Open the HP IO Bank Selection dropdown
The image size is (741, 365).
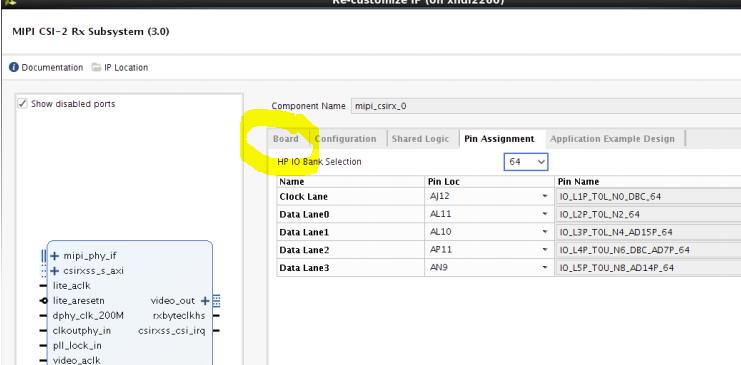(x=526, y=162)
